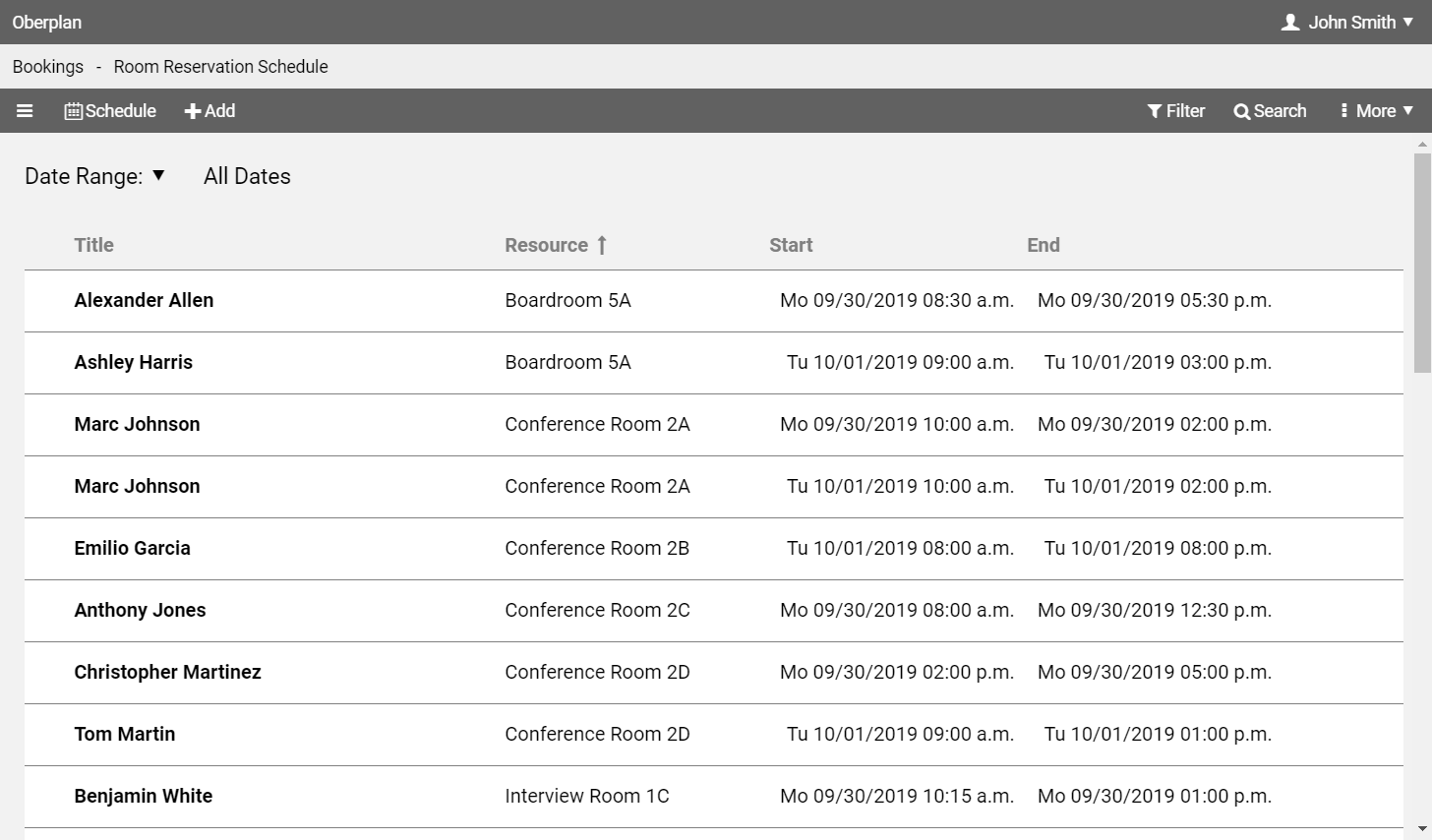Viewport: 1432px width, 840px height.
Task: Click the scrollbar up arrow
Action: pos(1422,144)
